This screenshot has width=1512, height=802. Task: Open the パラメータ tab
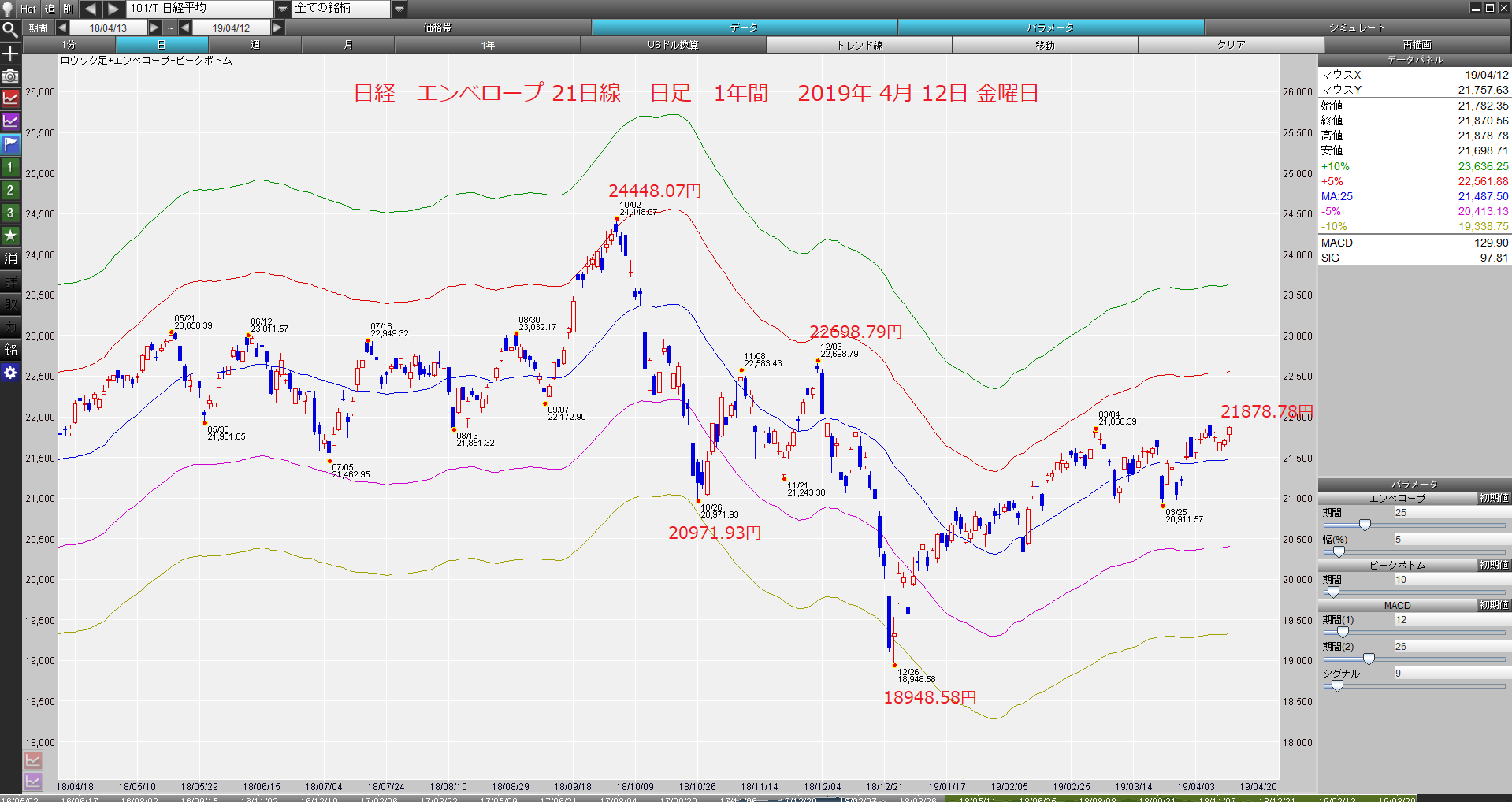[1050, 28]
